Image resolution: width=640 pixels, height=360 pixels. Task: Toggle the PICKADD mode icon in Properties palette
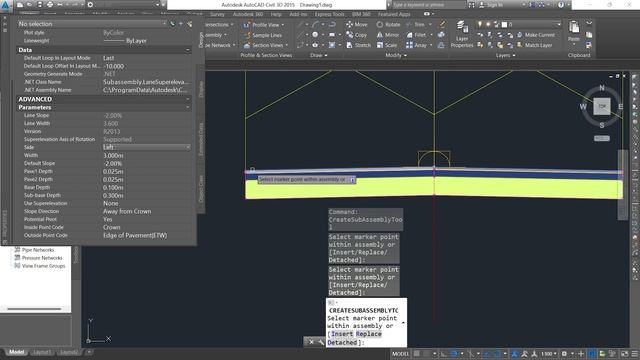click(x=172, y=24)
